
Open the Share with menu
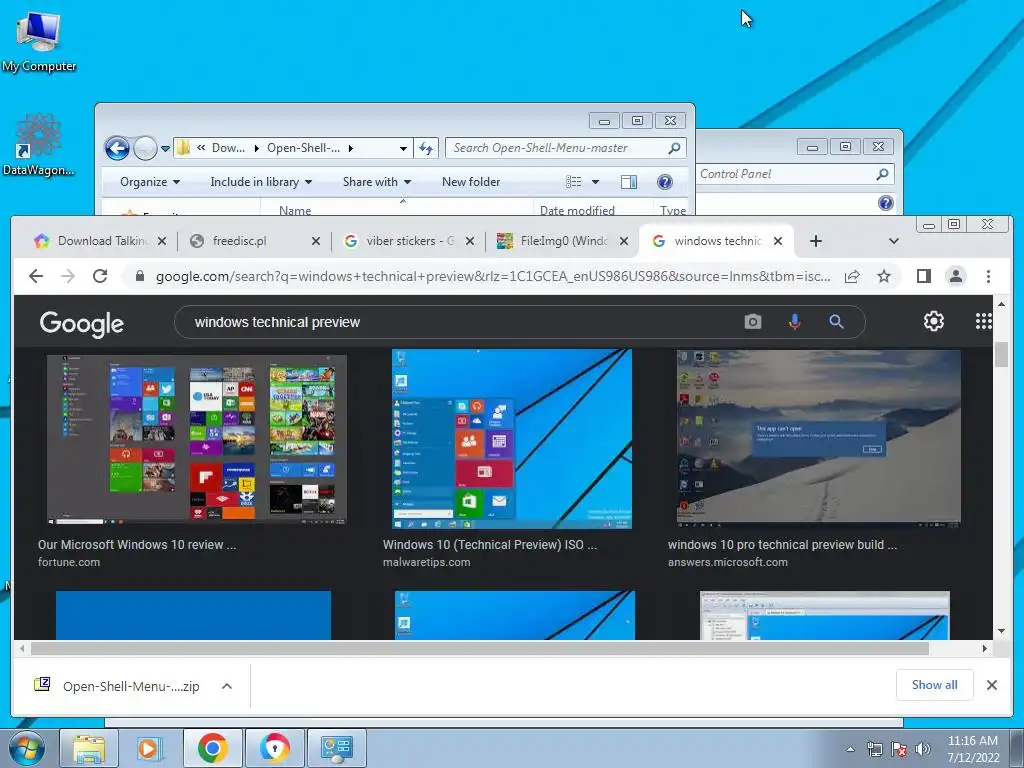tap(376, 182)
